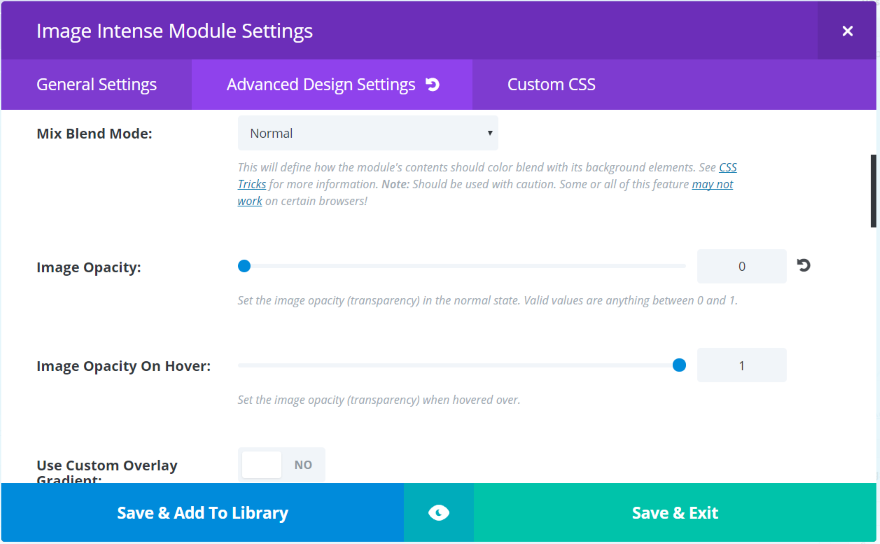Open the Mix Blend Mode dropdown
Screen dimensions: 880x544
(x=367, y=133)
